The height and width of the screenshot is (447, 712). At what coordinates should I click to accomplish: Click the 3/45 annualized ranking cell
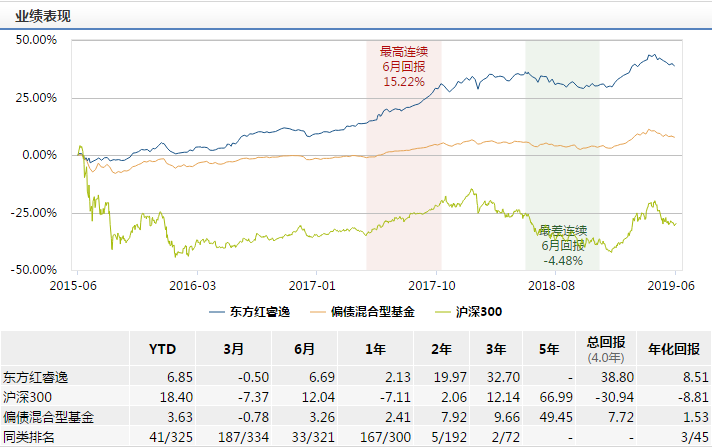pos(695,437)
